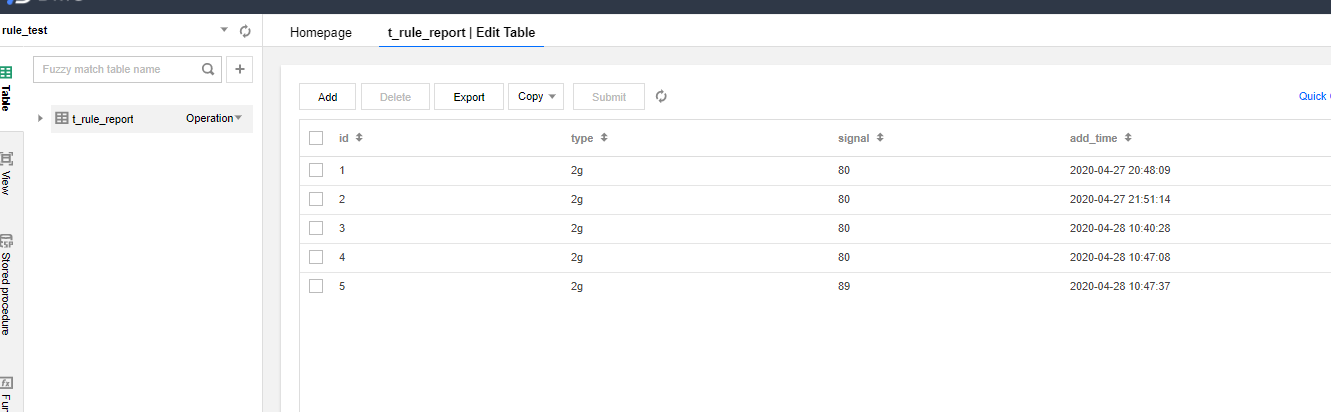The width and height of the screenshot is (1331, 412).
Task: Open the Copy dropdown menu
Action: pos(536,97)
